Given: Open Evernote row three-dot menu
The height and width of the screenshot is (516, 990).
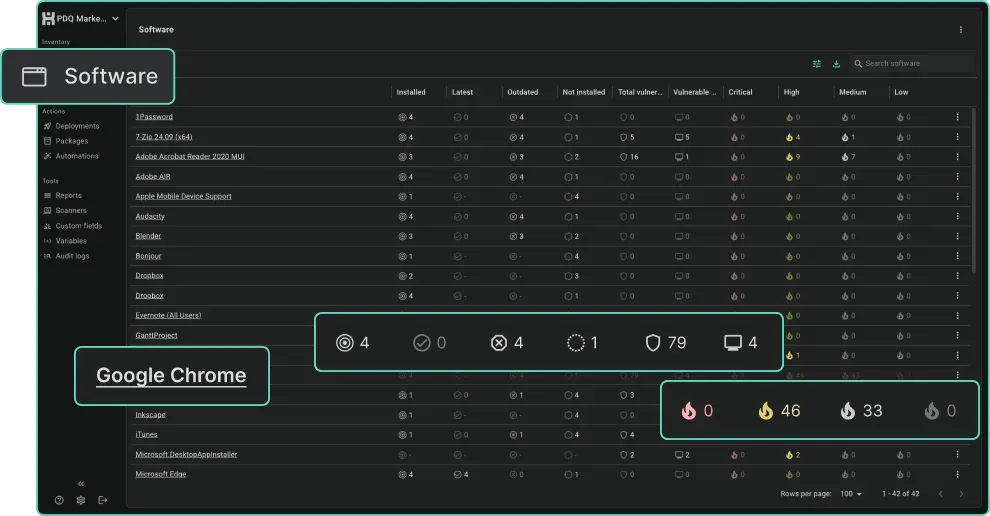Looking at the screenshot, I should pyautogui.click(x=957, y=316).
